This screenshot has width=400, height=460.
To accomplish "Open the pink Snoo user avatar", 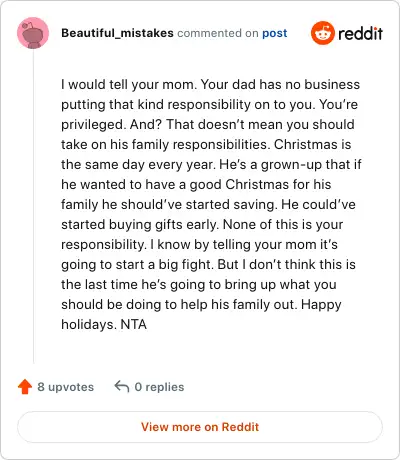I will pyautogui.click(x=33, y=33).
